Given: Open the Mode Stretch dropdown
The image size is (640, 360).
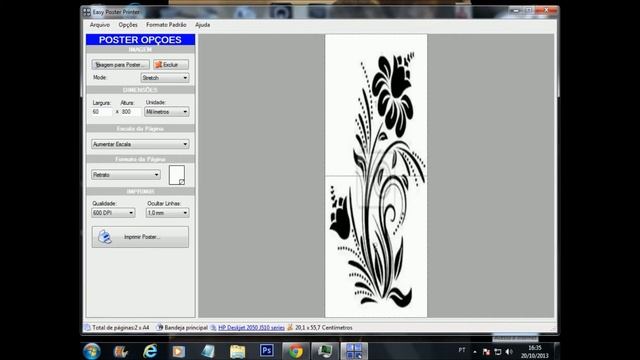Looking at the screenshot, I should click(165, 78).
